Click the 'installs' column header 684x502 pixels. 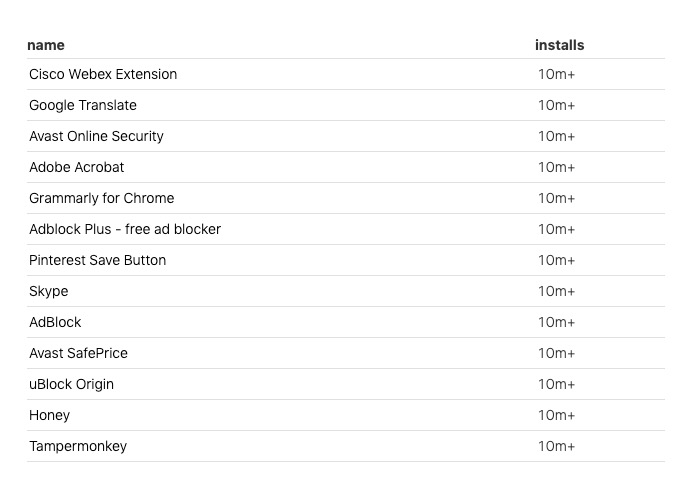click(559, 45)
